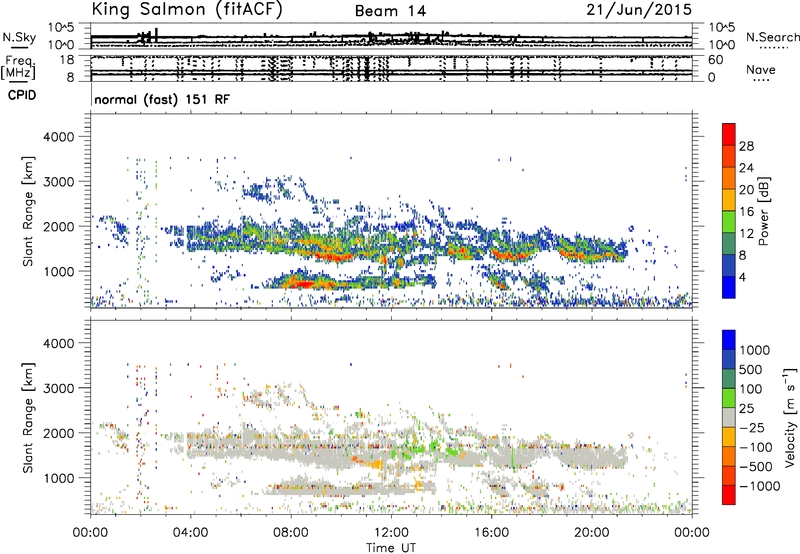
Task: Click the text normal (fast) 151 RF
Action: click(x=162, y=99)
